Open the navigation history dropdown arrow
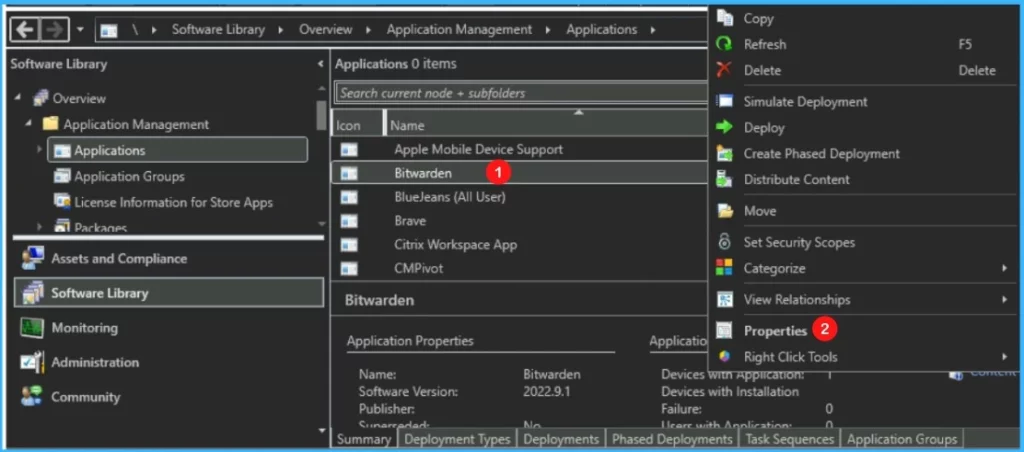 point(80,29)
